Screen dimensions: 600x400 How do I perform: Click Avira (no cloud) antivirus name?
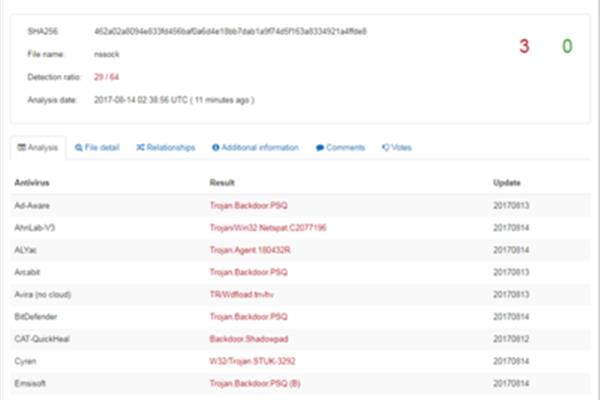coord(43,294)
